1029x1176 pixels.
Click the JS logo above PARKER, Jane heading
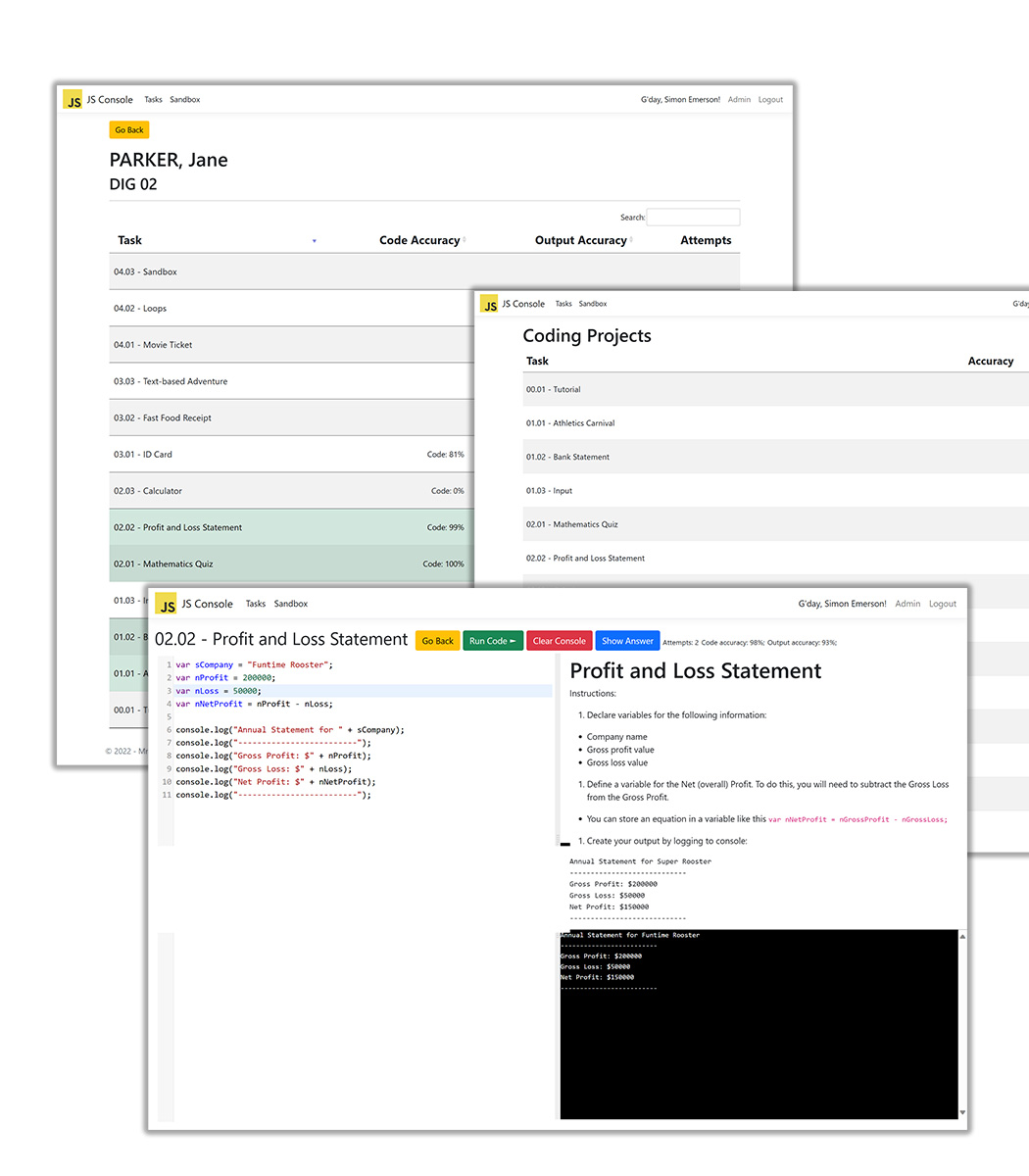[x=73, y=100]
